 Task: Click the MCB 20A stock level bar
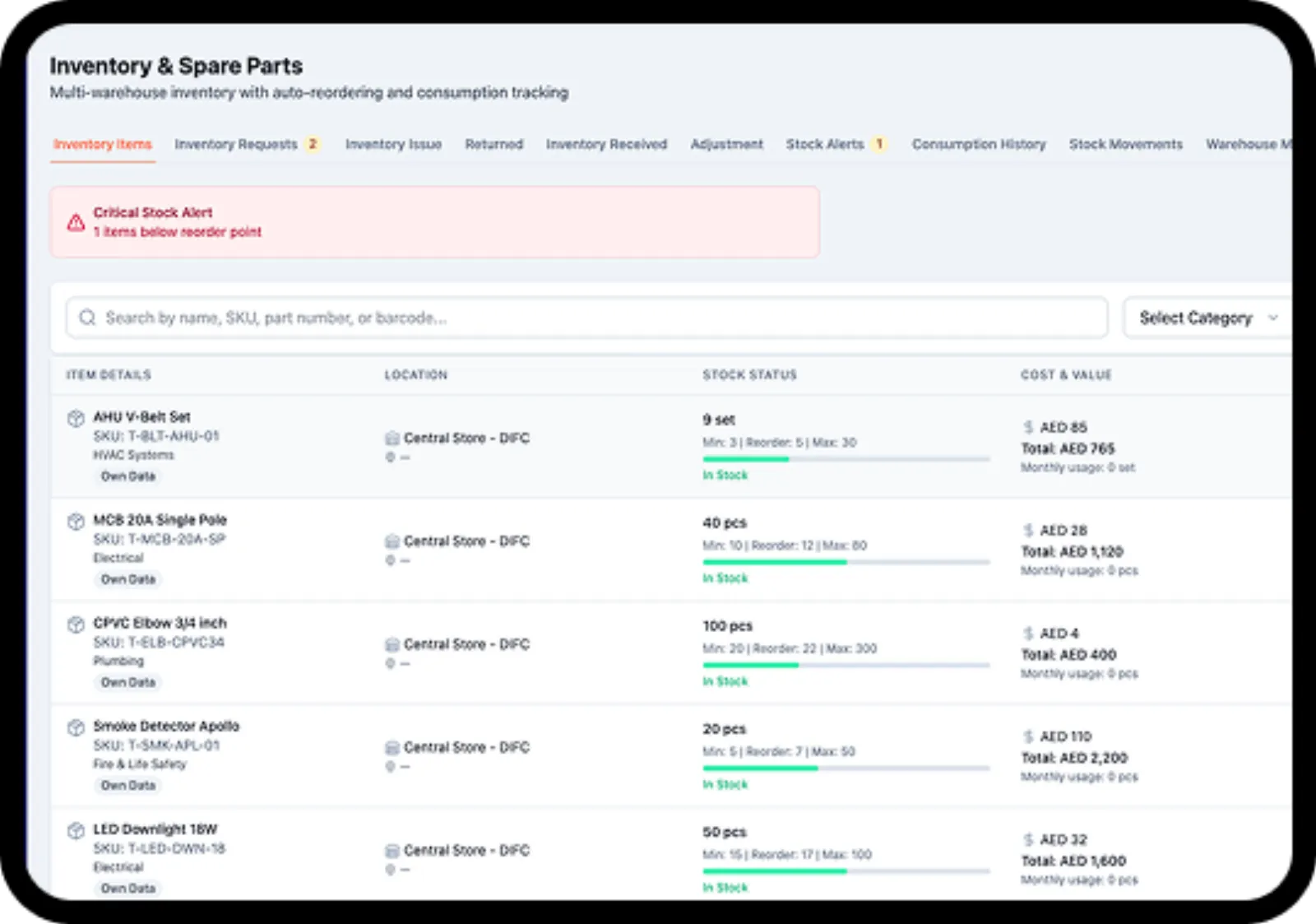point(846,562)
